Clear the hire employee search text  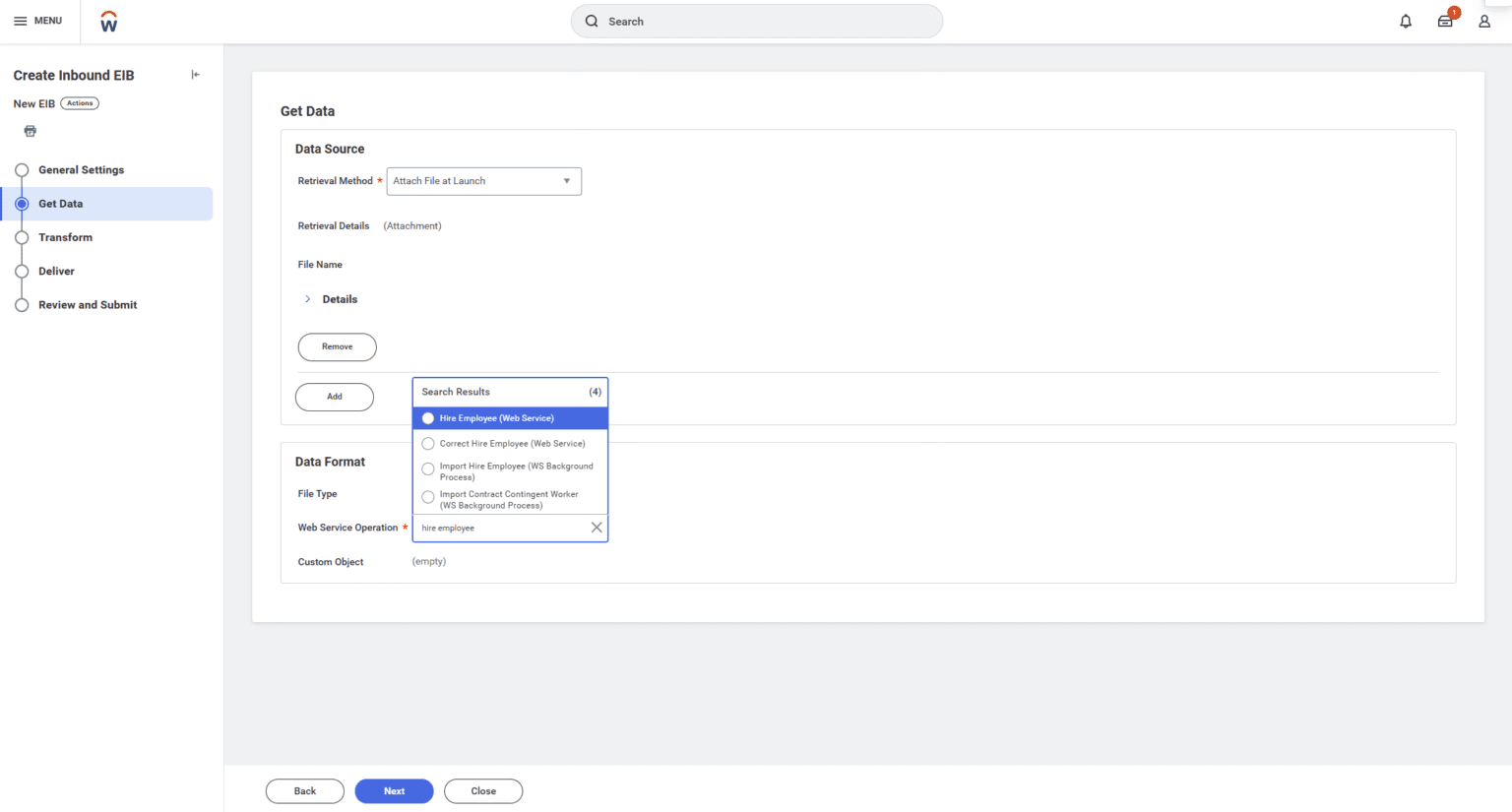(x=597, y=528)
